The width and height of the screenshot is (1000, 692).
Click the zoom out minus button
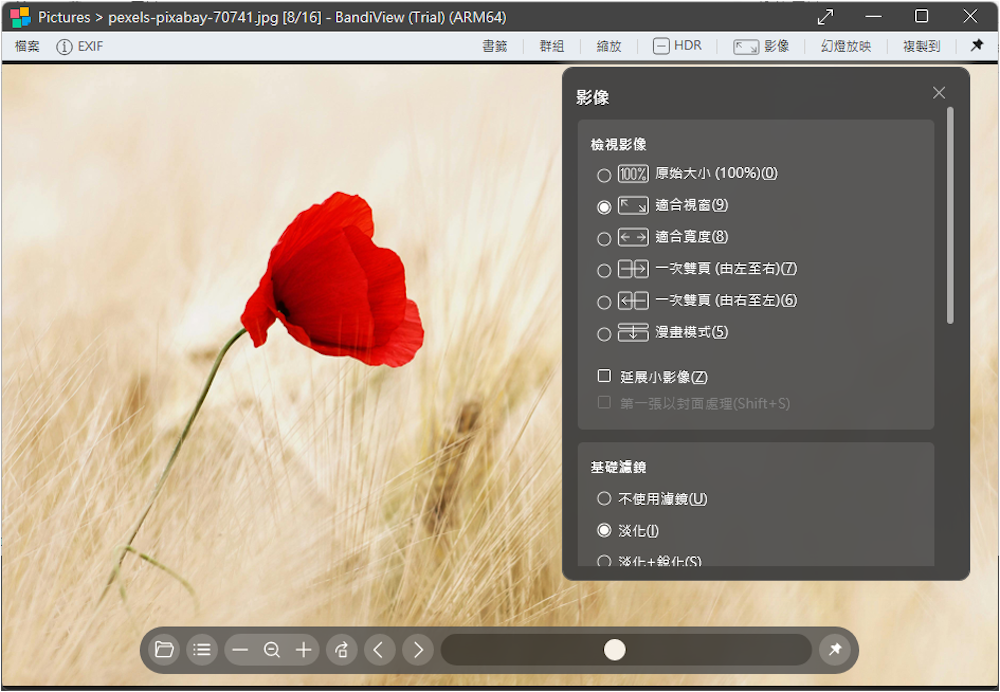[x=240, y=650]
